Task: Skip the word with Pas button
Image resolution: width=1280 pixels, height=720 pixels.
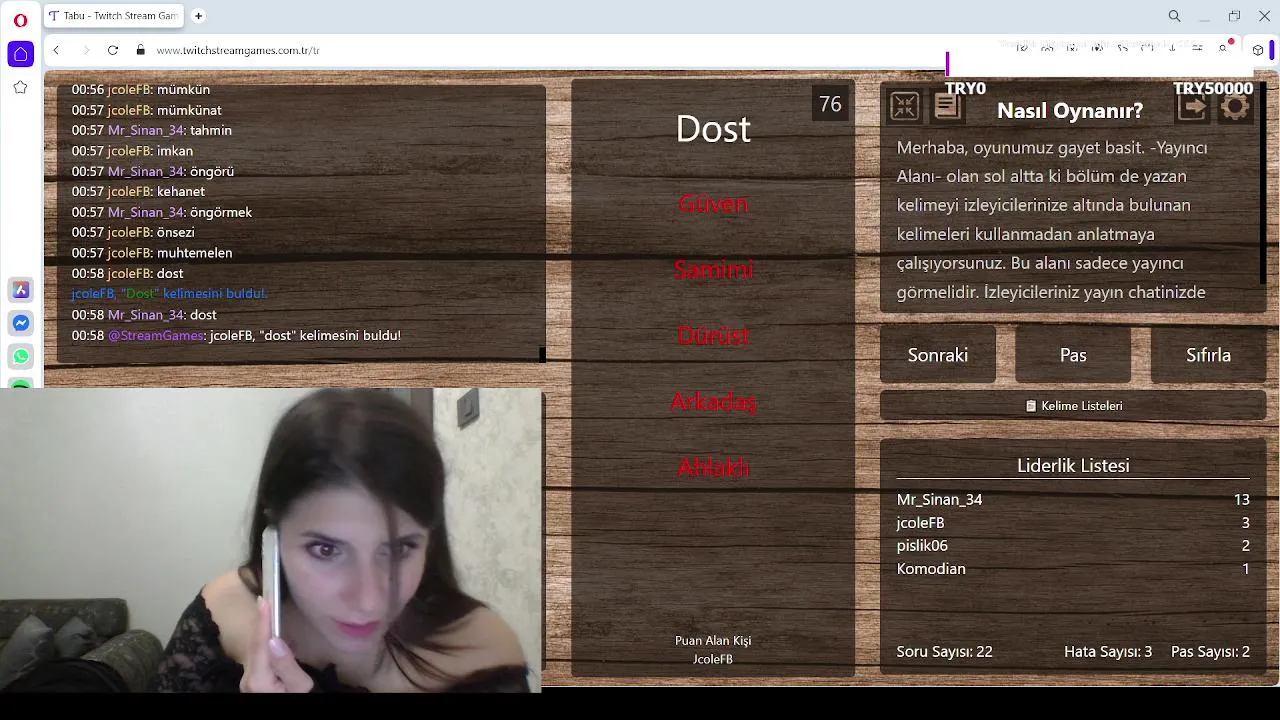Action: click(1073, 355)
